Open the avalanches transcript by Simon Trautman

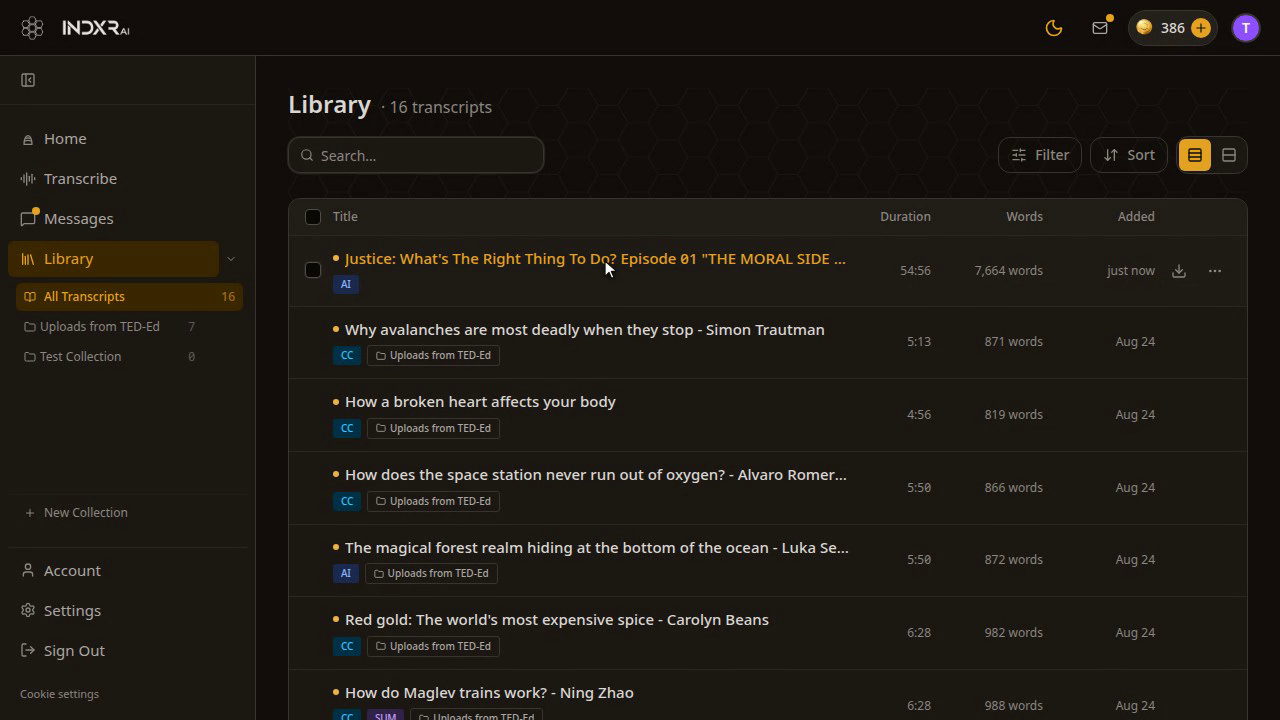[x=585, y=330]
